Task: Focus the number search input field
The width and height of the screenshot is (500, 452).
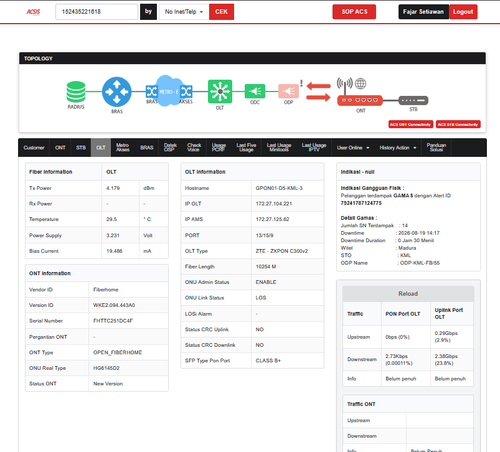Action: 97,12
